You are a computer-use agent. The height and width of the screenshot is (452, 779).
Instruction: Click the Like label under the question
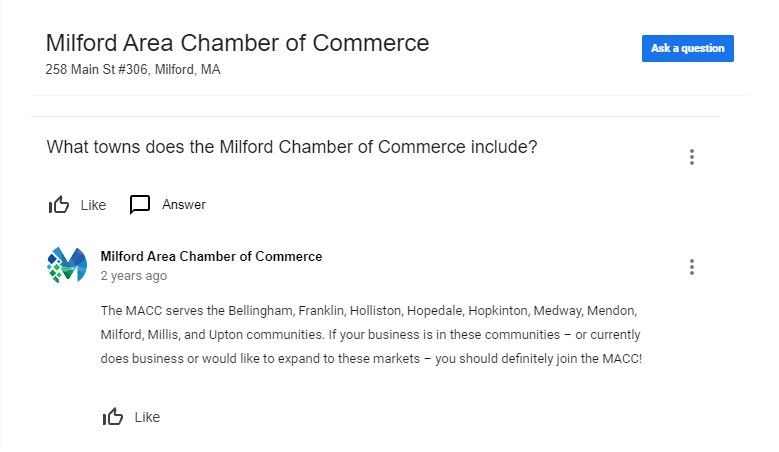93,205
